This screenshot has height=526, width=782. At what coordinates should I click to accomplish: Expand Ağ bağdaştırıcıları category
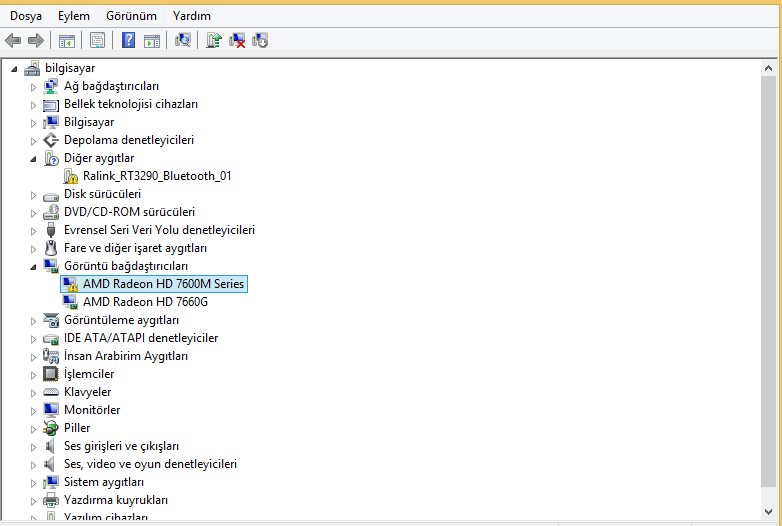pos(33,87)
